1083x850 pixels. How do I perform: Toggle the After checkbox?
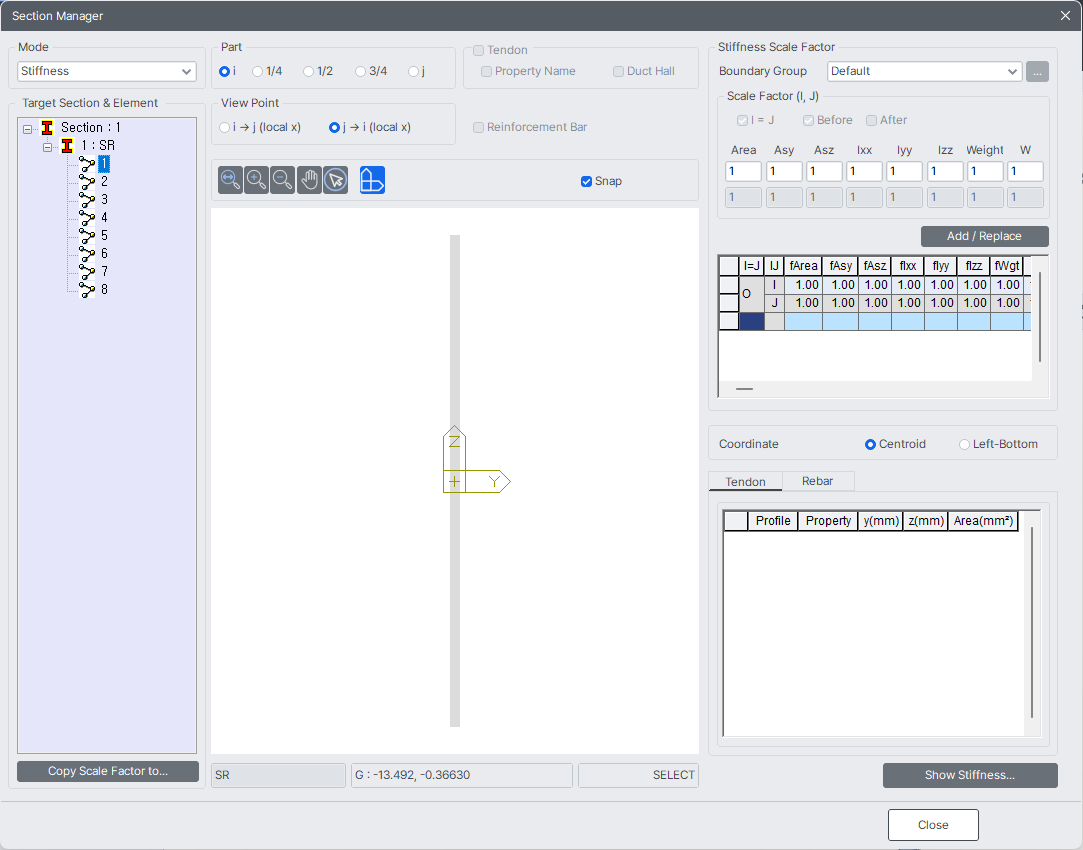872,120
